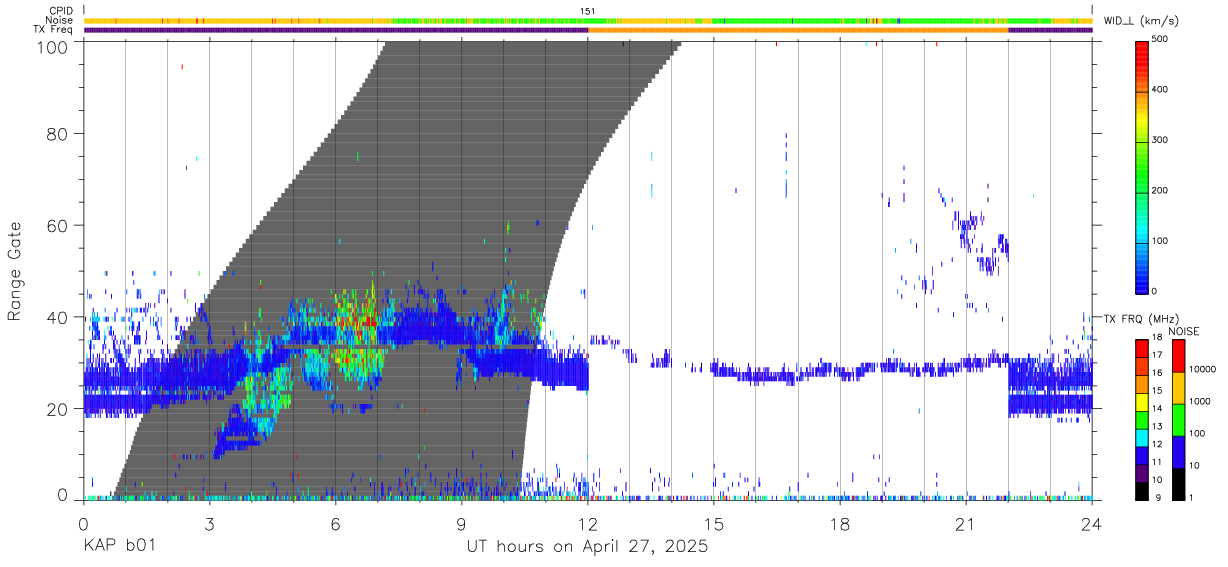Click the CPID value 151
This screenshot has height=567, width=1228.
(x=587, y=11)
